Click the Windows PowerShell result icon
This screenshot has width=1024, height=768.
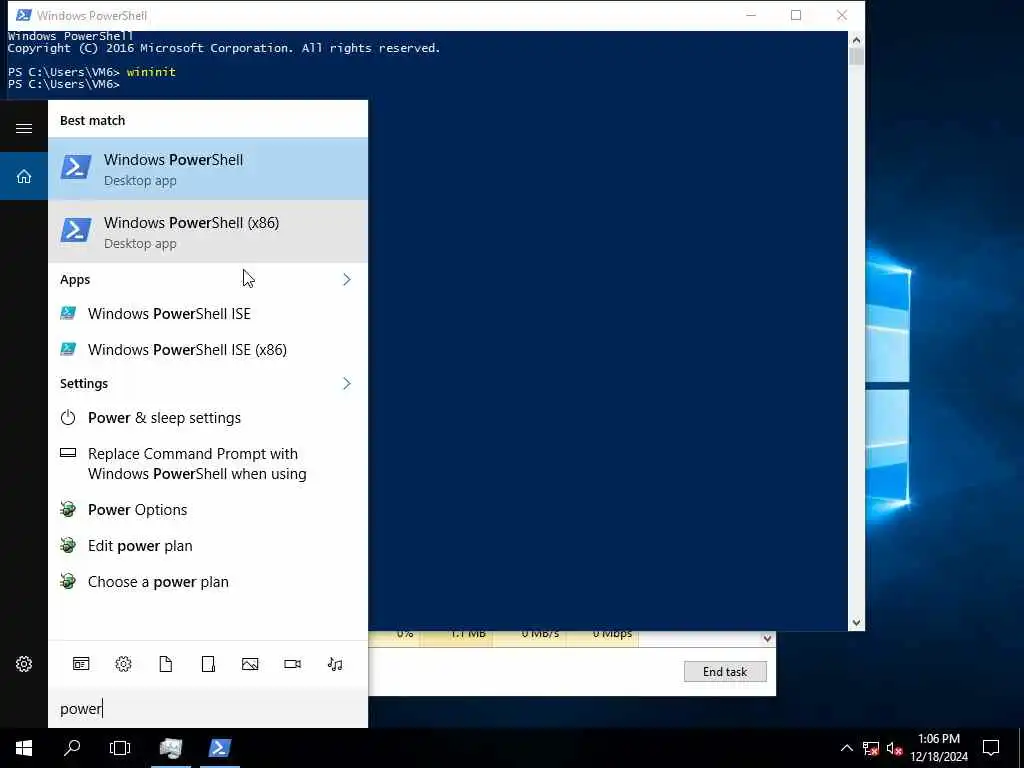coord(76,167)
